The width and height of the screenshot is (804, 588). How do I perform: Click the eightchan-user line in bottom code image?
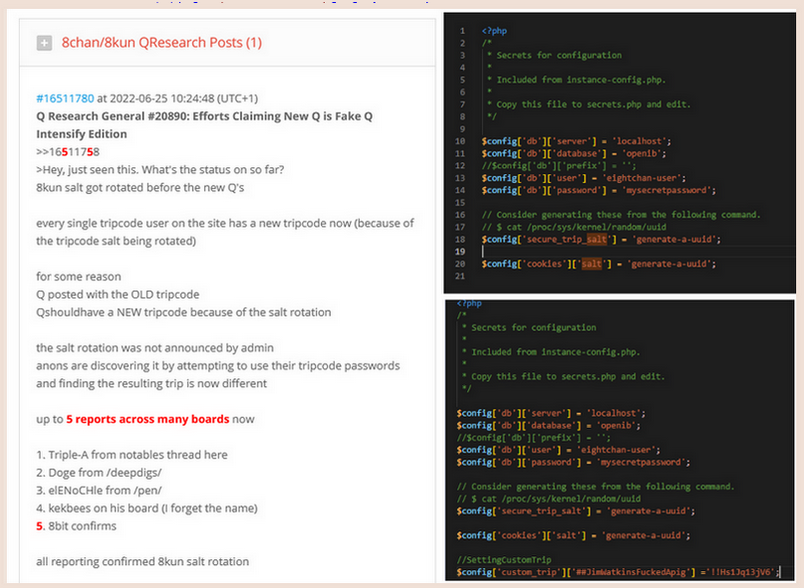(558, 450)
